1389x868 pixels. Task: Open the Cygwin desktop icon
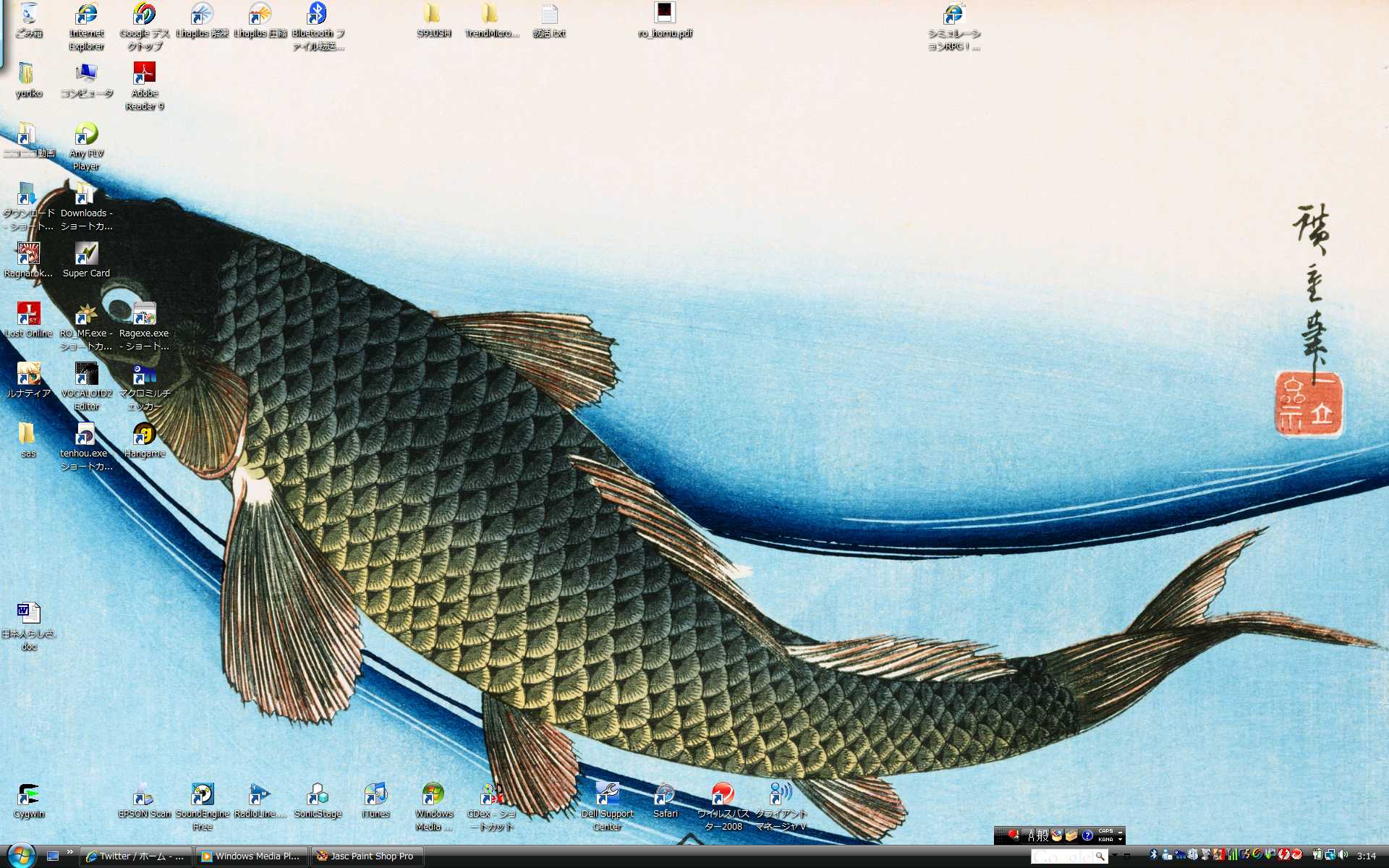[28, 794]
